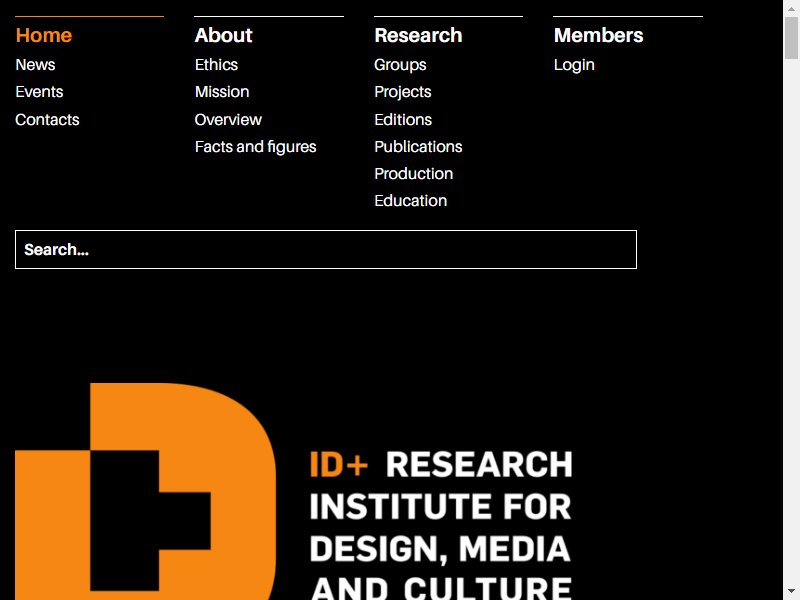Open the Research menu heading
The height and width of the screenshot is (600, 800).
pyautogui.click(x=418, y=35)
